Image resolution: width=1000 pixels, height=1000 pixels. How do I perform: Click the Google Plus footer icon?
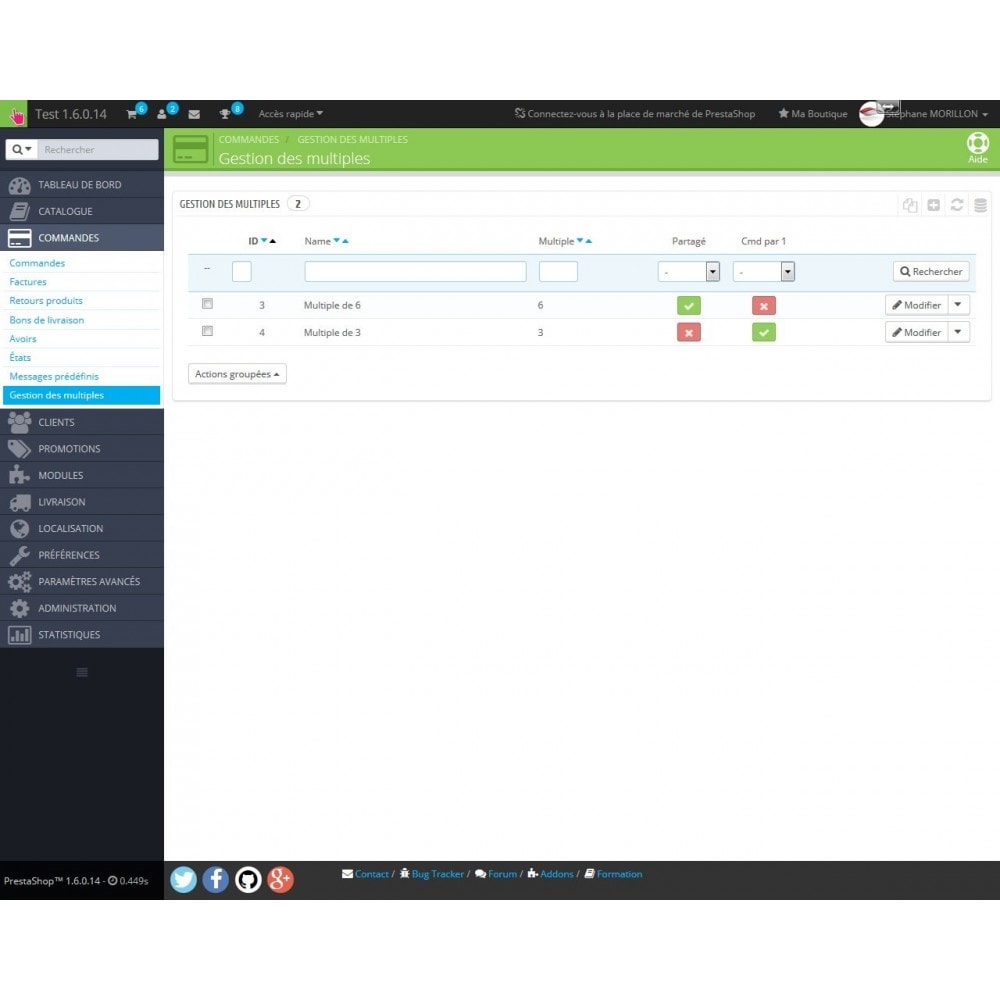tap(280, 879)
